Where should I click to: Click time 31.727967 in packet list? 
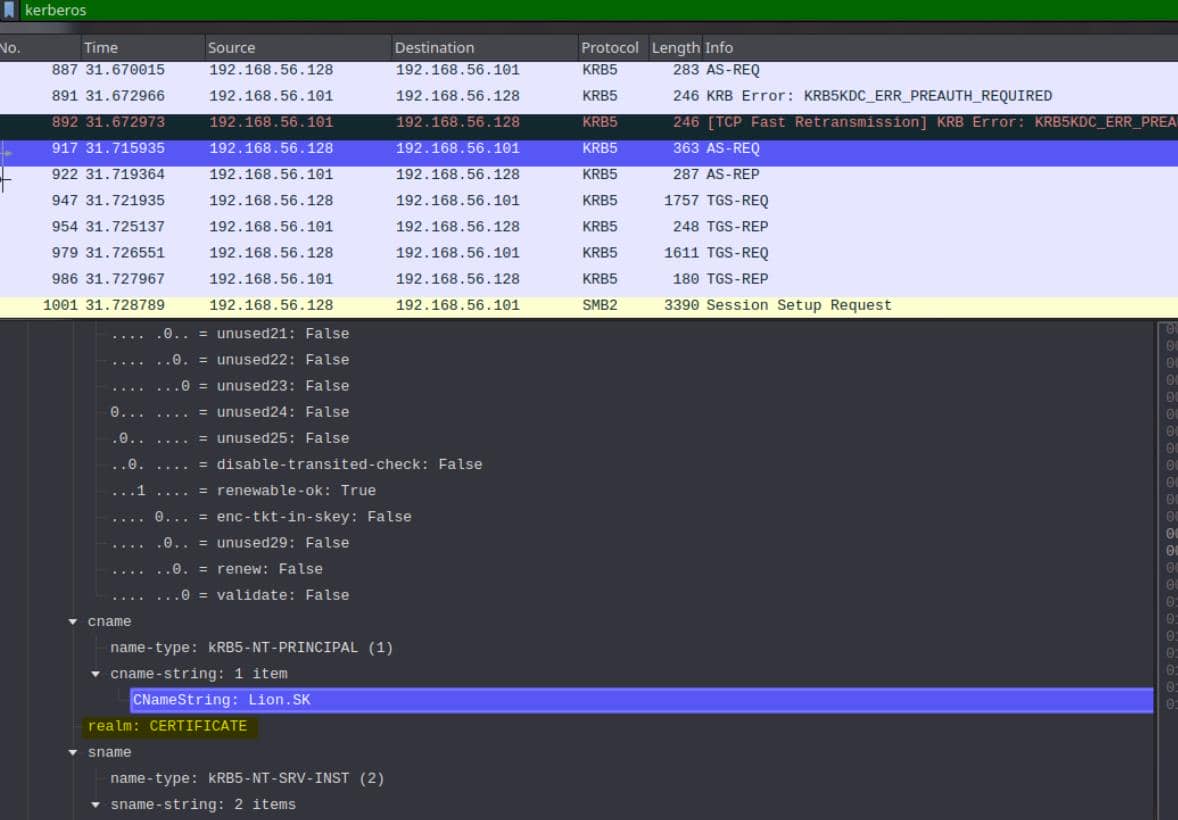[x=125, y=279]
